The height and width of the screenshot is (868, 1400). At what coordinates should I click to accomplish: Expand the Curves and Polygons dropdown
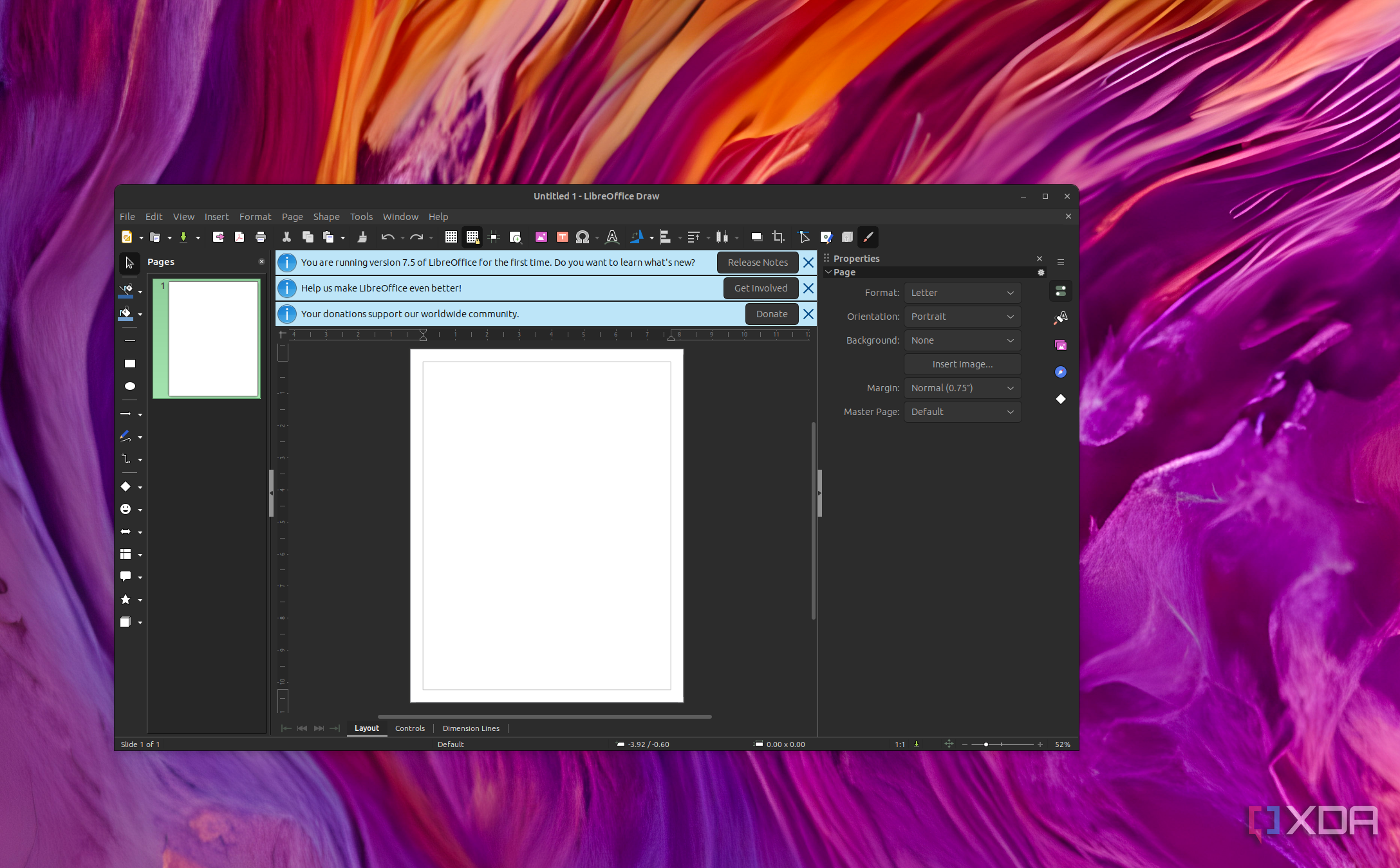click(140, 438)
